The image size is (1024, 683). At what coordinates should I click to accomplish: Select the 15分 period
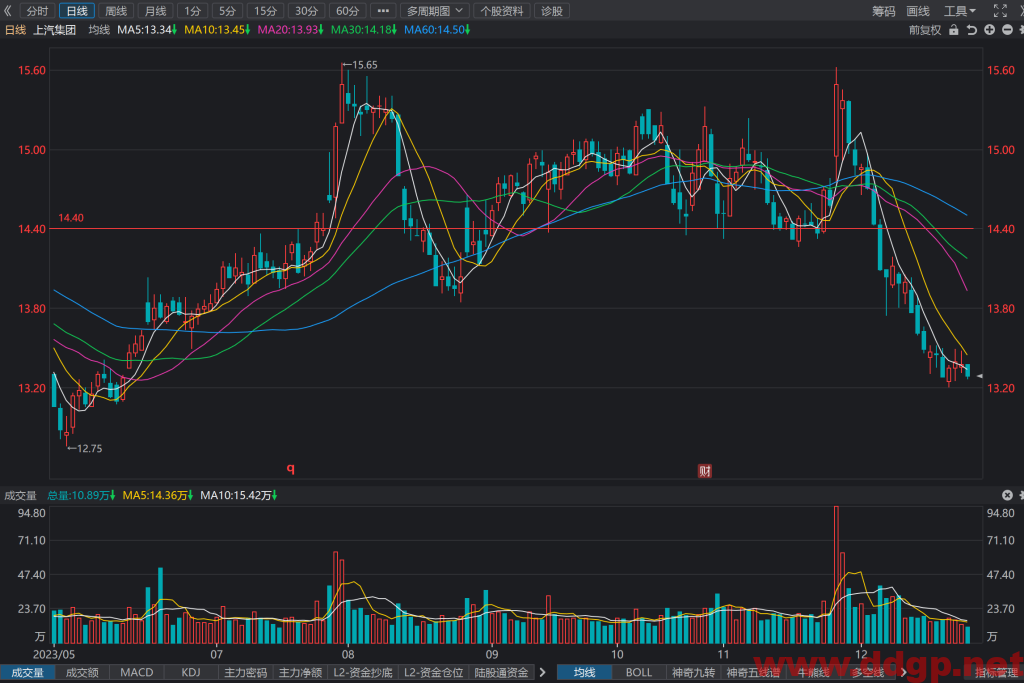pos(265,10)
